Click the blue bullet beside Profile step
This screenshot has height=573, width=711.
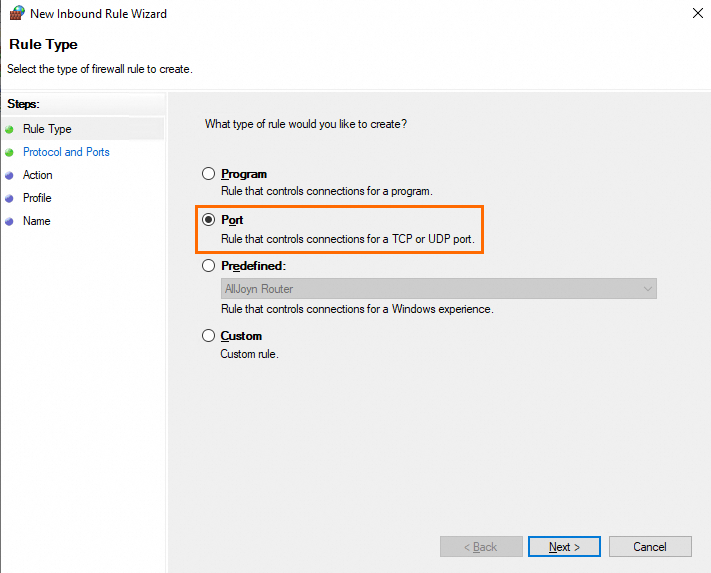pos(10,198)
